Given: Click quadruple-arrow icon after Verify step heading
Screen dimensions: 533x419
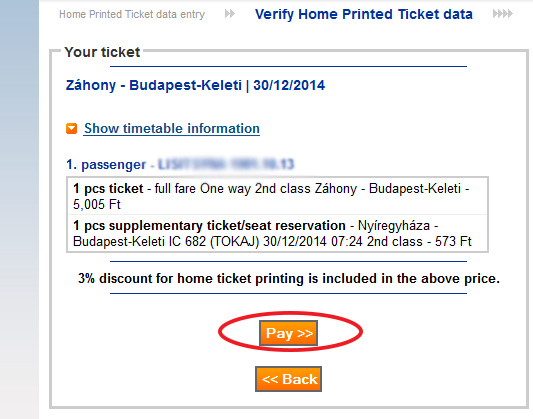Looking at the screenshot, I should (x=503, y=14).
